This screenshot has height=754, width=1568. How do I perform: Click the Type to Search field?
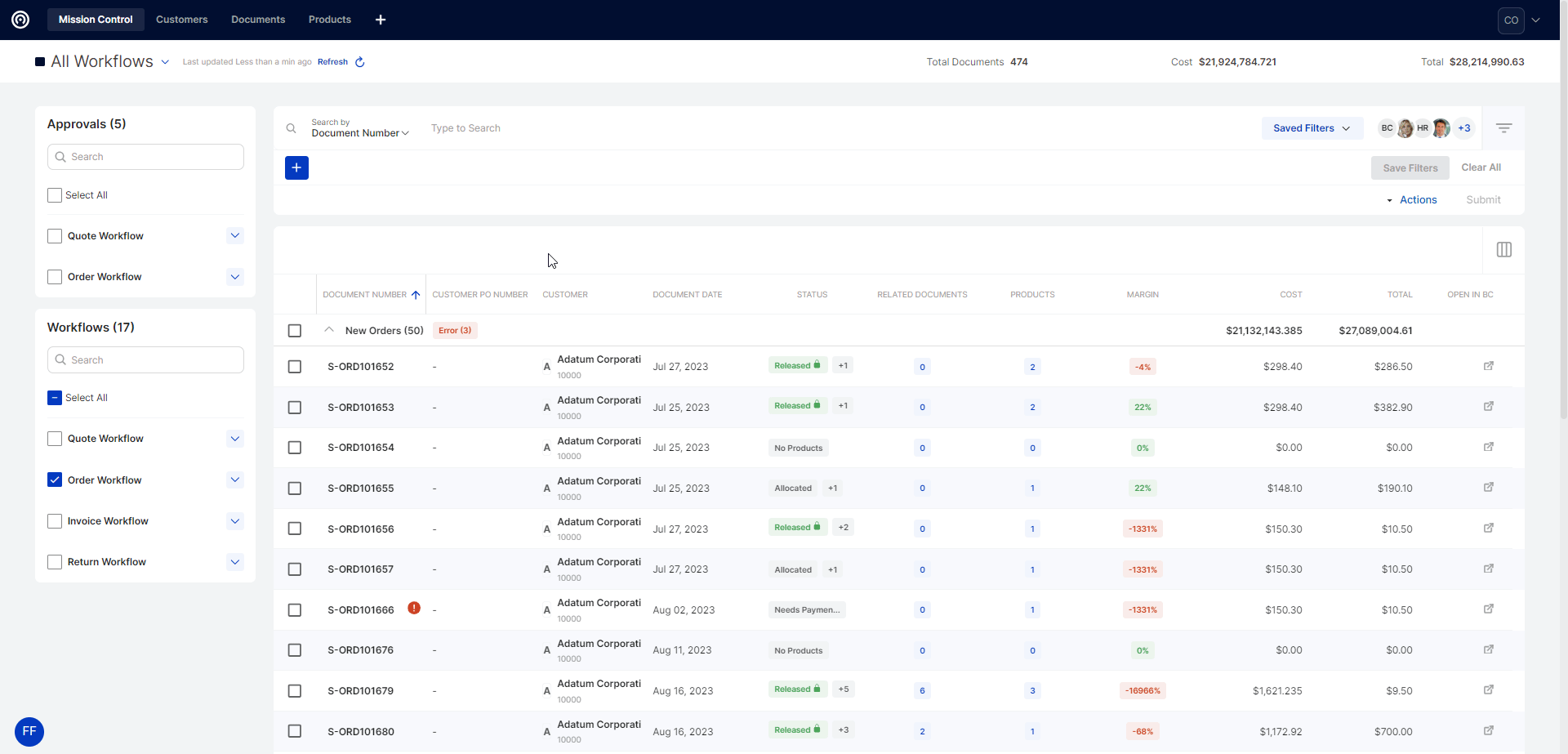click(572, 128)
